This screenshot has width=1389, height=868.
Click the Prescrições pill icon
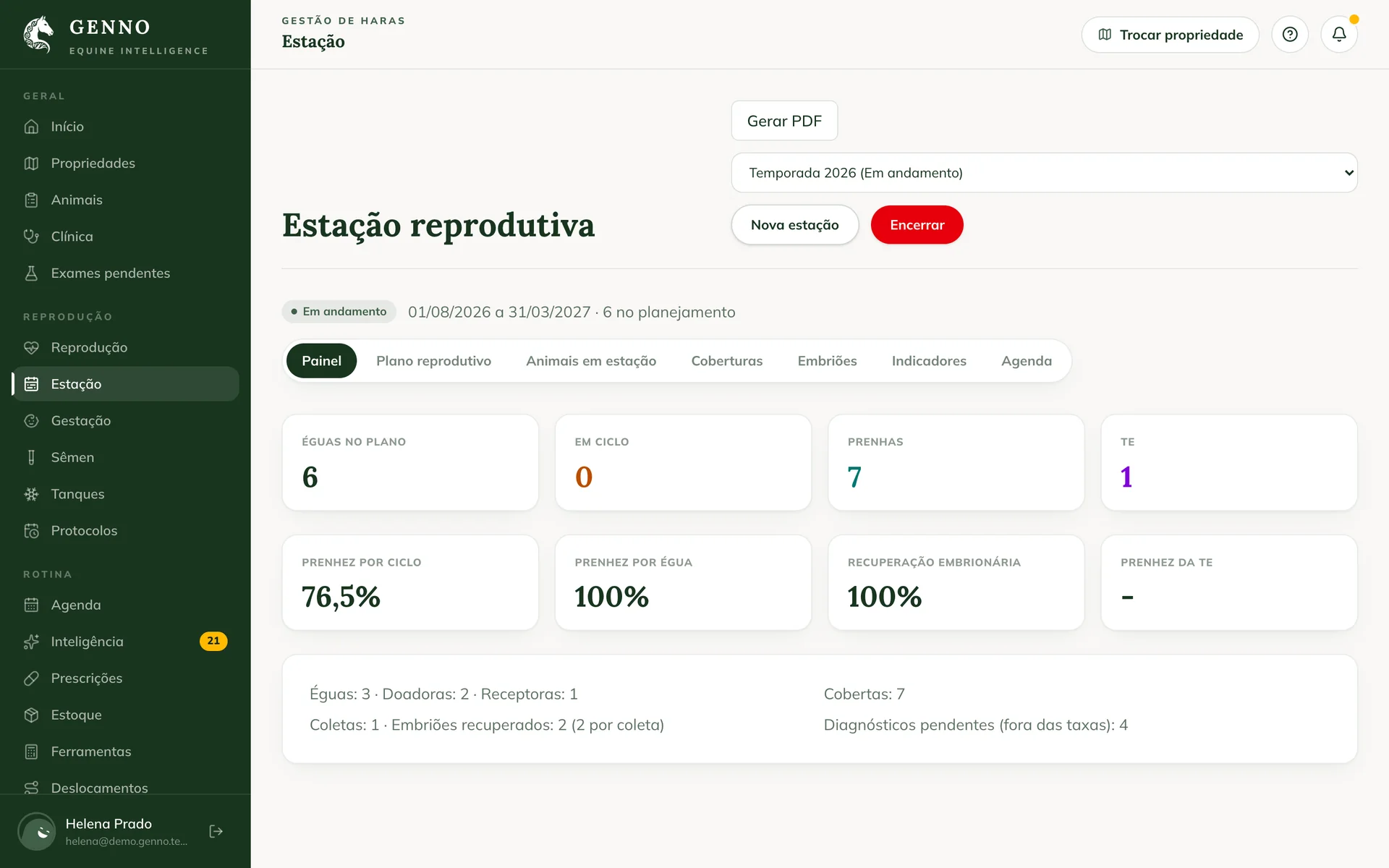31,678
